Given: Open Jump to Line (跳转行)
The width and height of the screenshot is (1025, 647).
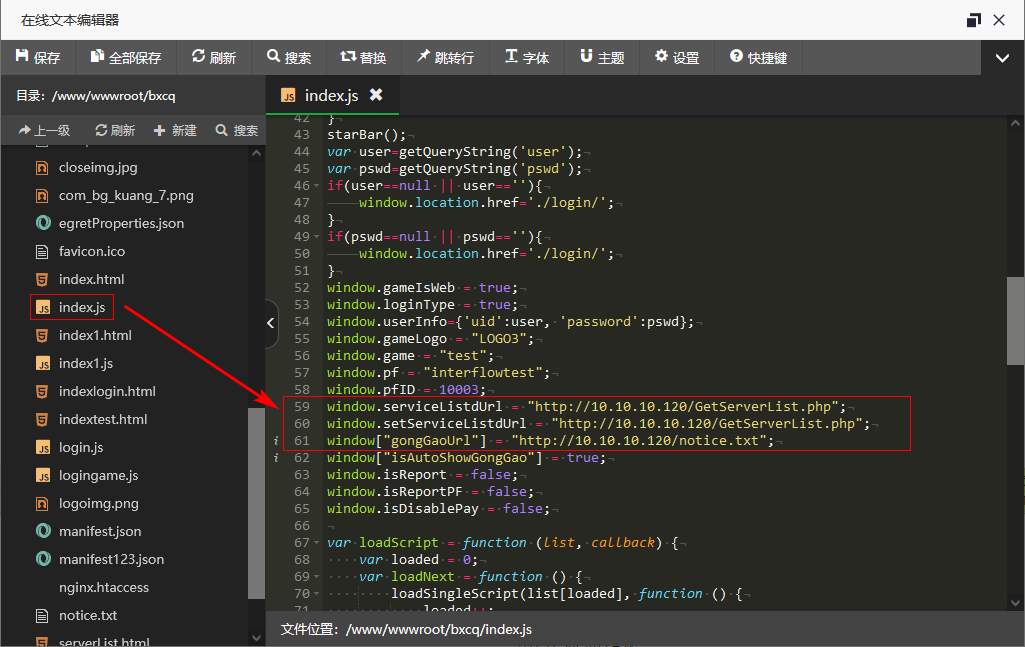Looking at the screenshot, I should [446, 58].
